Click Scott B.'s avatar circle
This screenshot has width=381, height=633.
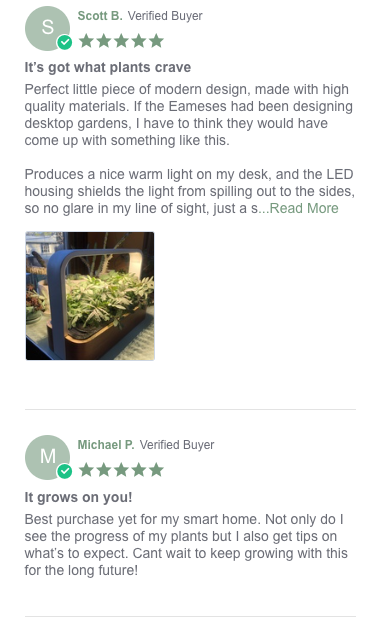(x=47, y=28)
